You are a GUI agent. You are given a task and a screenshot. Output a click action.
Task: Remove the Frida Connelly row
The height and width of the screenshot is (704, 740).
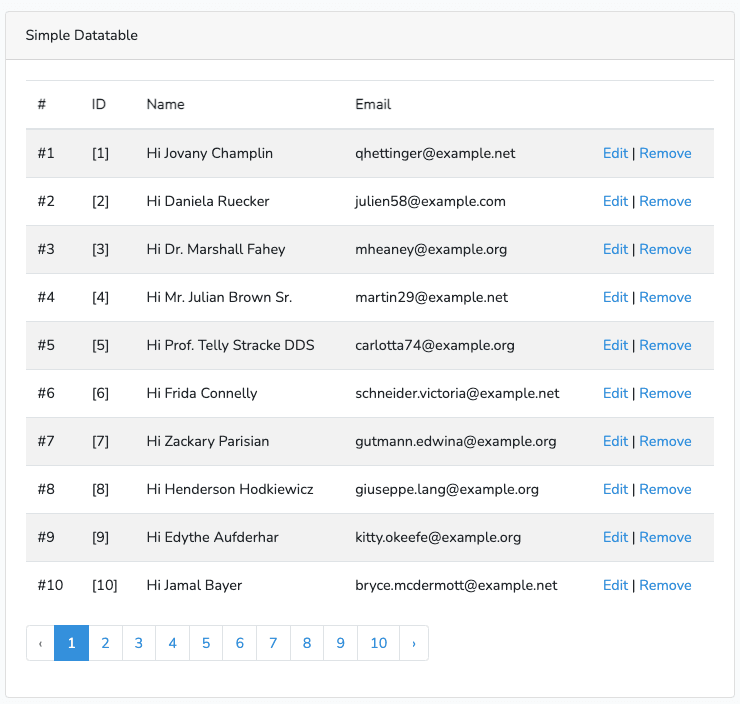pos(665,393)
